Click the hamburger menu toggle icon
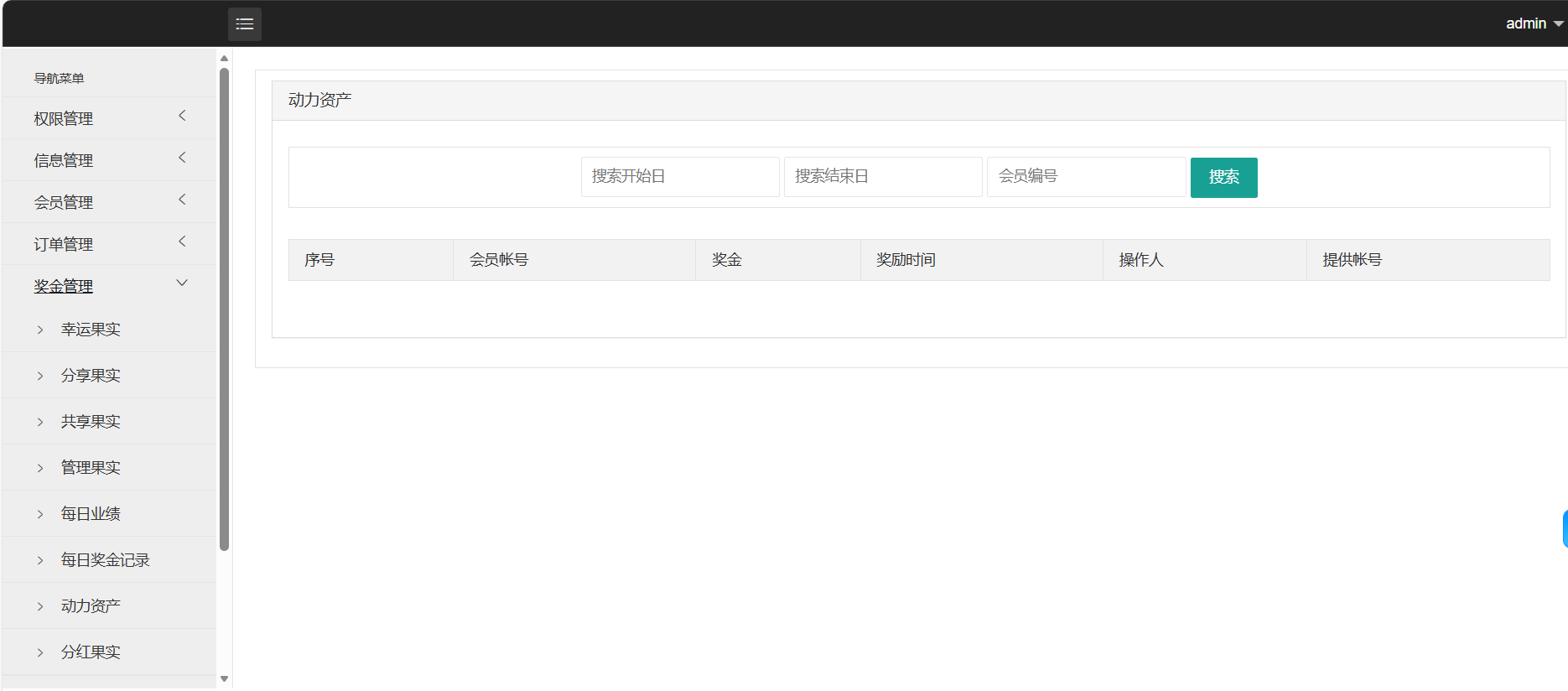 pos(244,24)
